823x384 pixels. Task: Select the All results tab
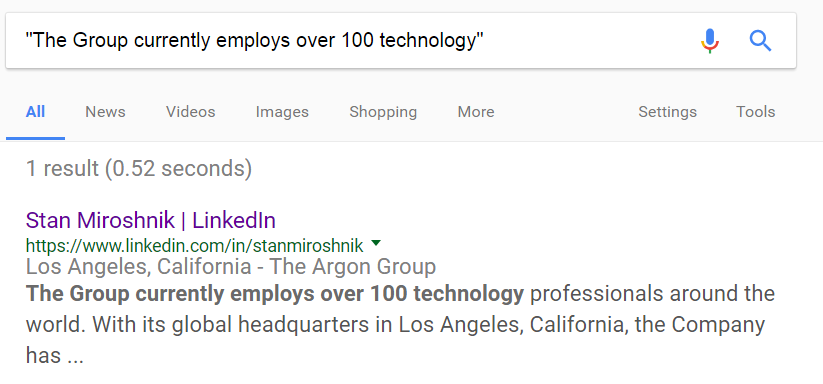pos(35,112)
